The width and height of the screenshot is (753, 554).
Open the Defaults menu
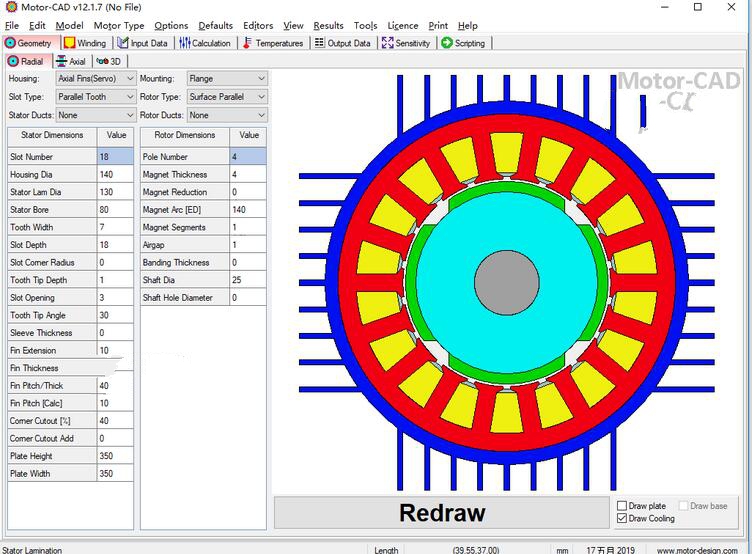215,25
